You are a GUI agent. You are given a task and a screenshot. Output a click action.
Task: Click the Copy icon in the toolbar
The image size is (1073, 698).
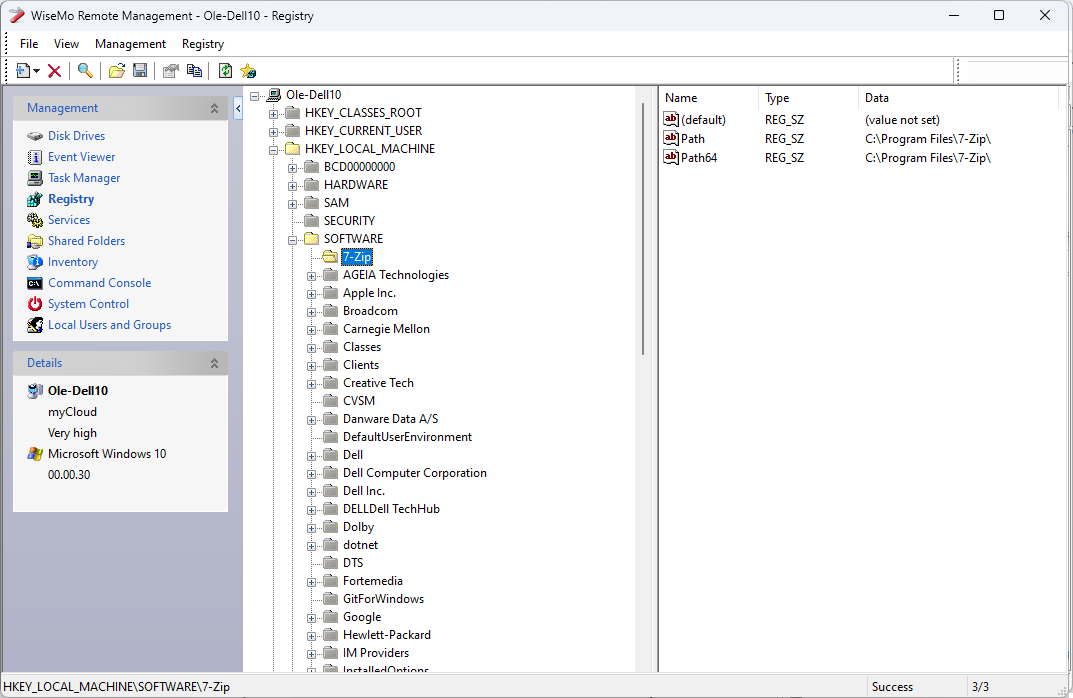195,70
